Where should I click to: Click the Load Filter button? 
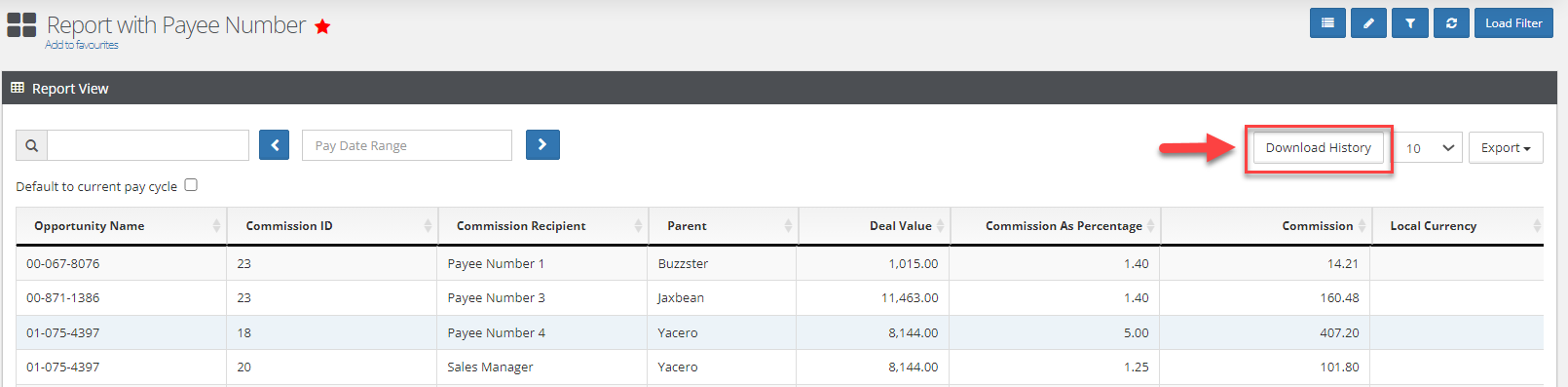pyautogui.click(x=1513, y=22)
